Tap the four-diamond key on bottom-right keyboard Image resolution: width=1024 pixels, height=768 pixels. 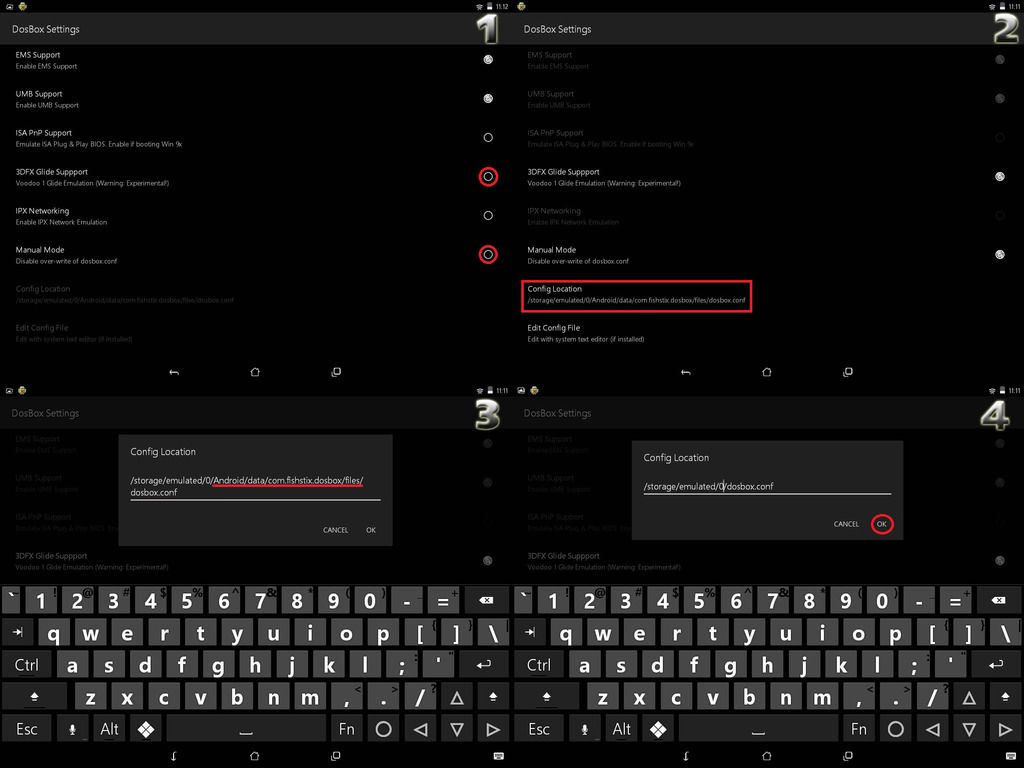pos(658,729)
